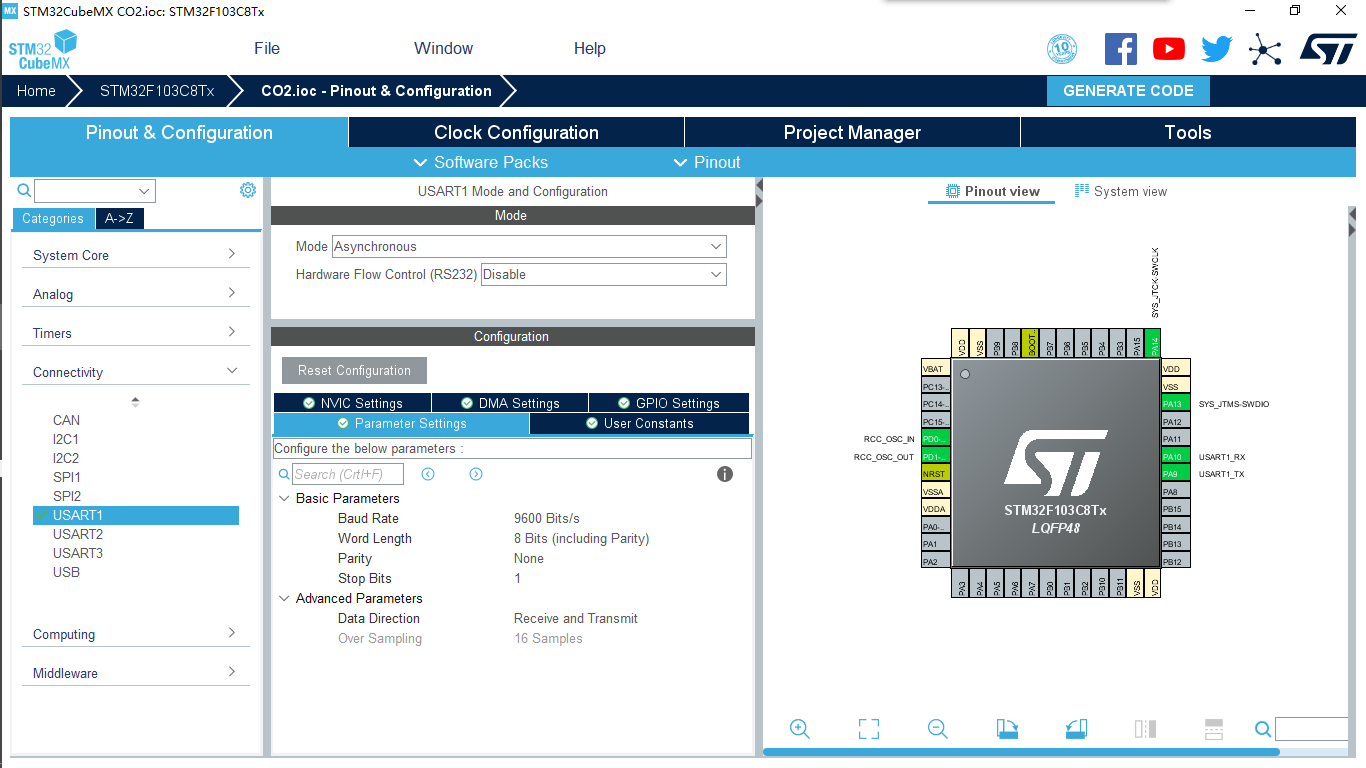This screenshot has height=768, width=1366.
Task: Select I2C1 in Connectivity list
Action: [x=66, y=439]
